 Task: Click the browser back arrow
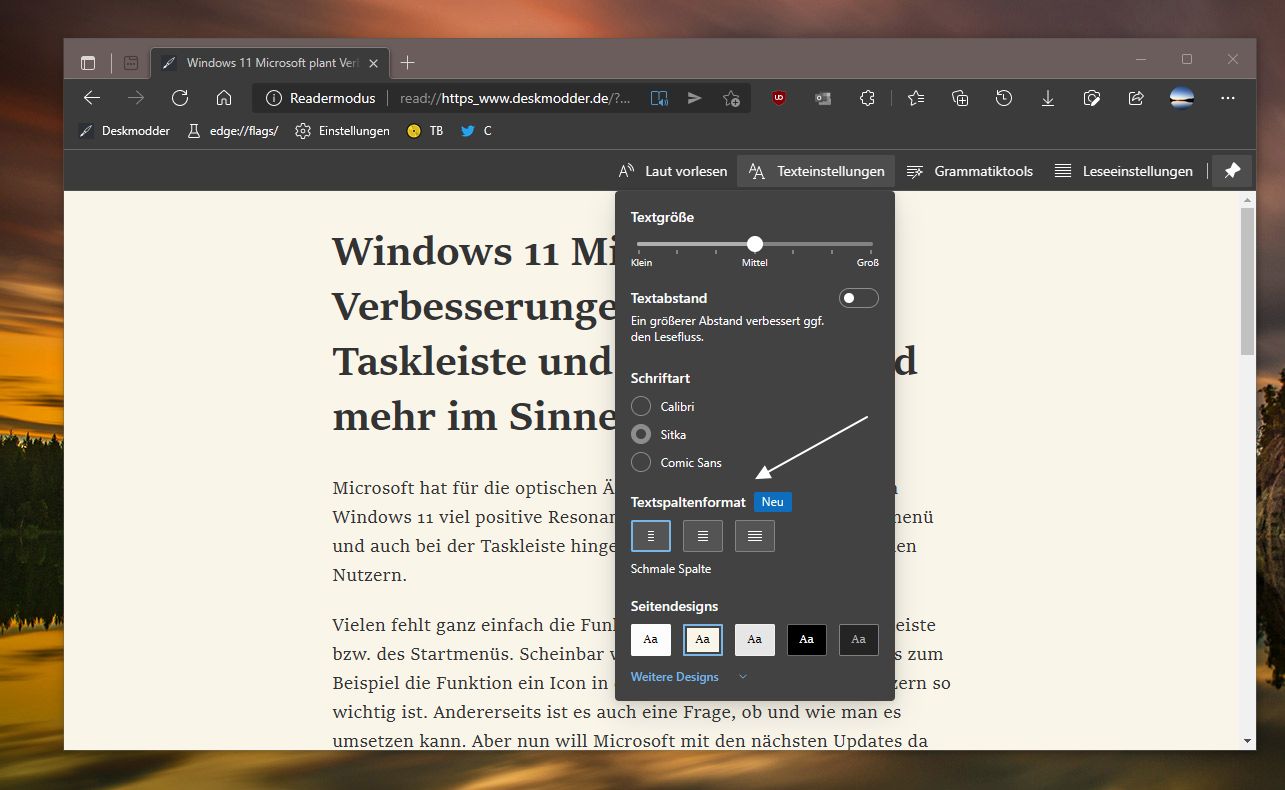[x=92, y=98]
